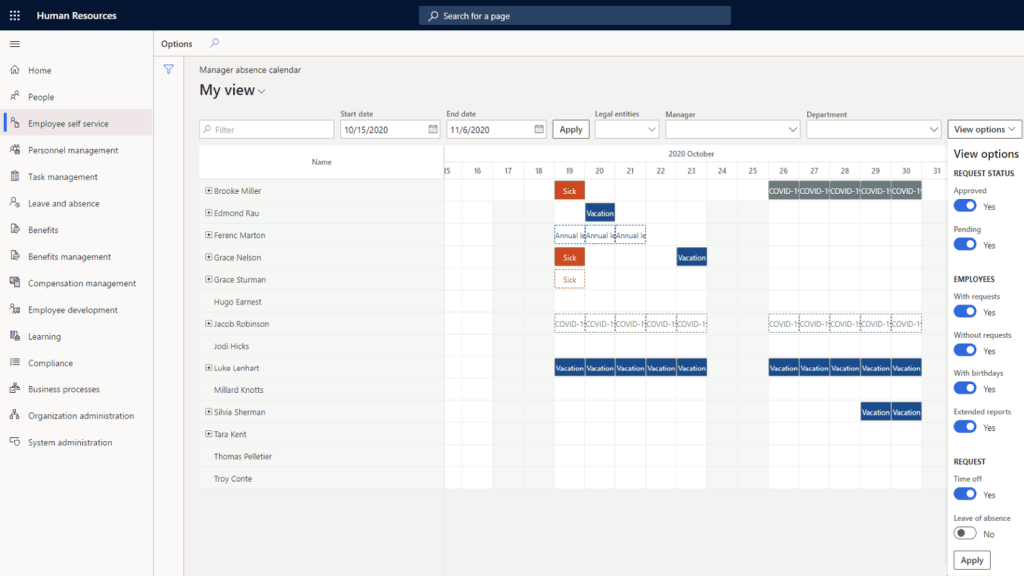Click the Home icon in sidebar
Viewport: 1024px width, 576px height.
(15, 71)
